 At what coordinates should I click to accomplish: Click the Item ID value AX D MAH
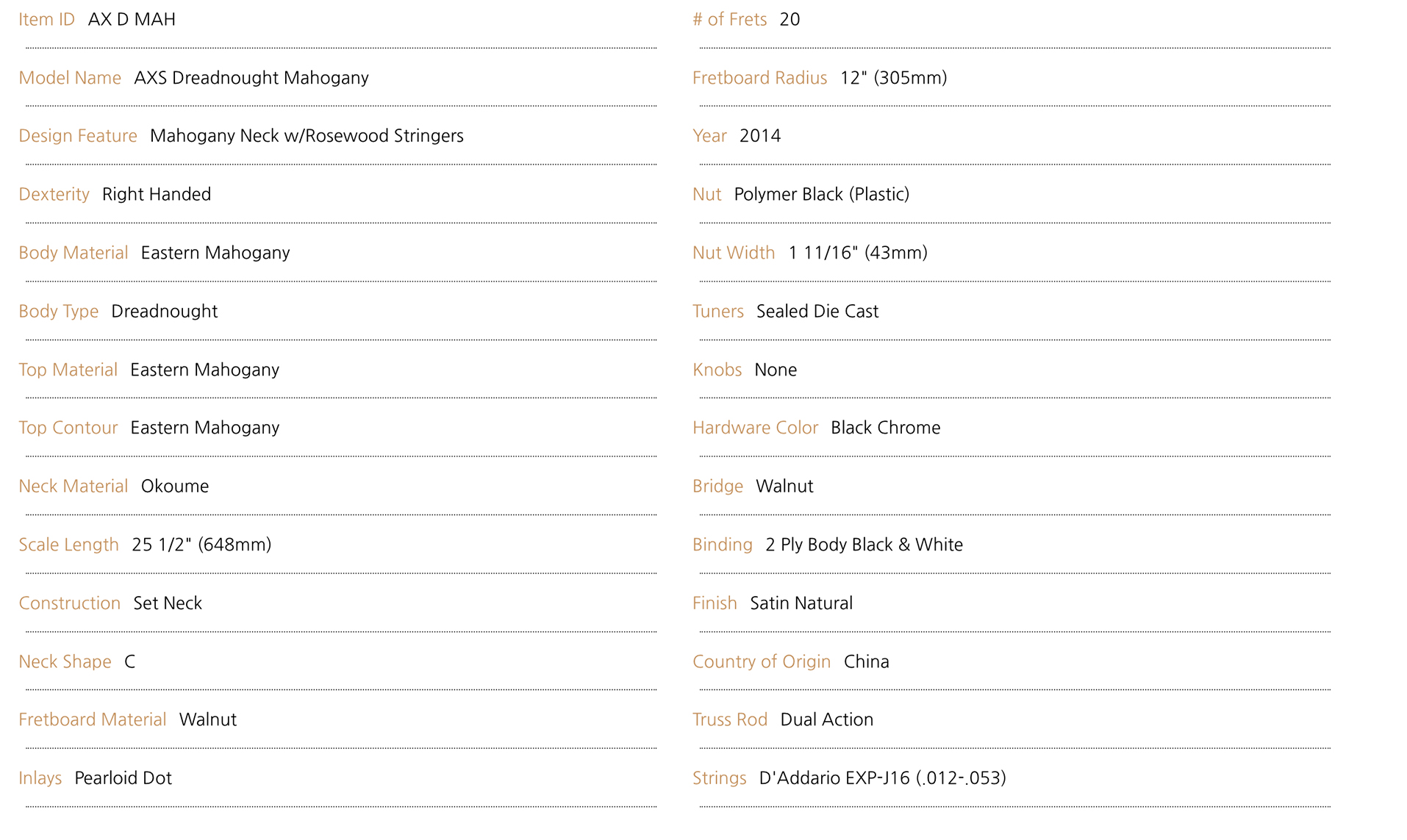pos(132,19)
